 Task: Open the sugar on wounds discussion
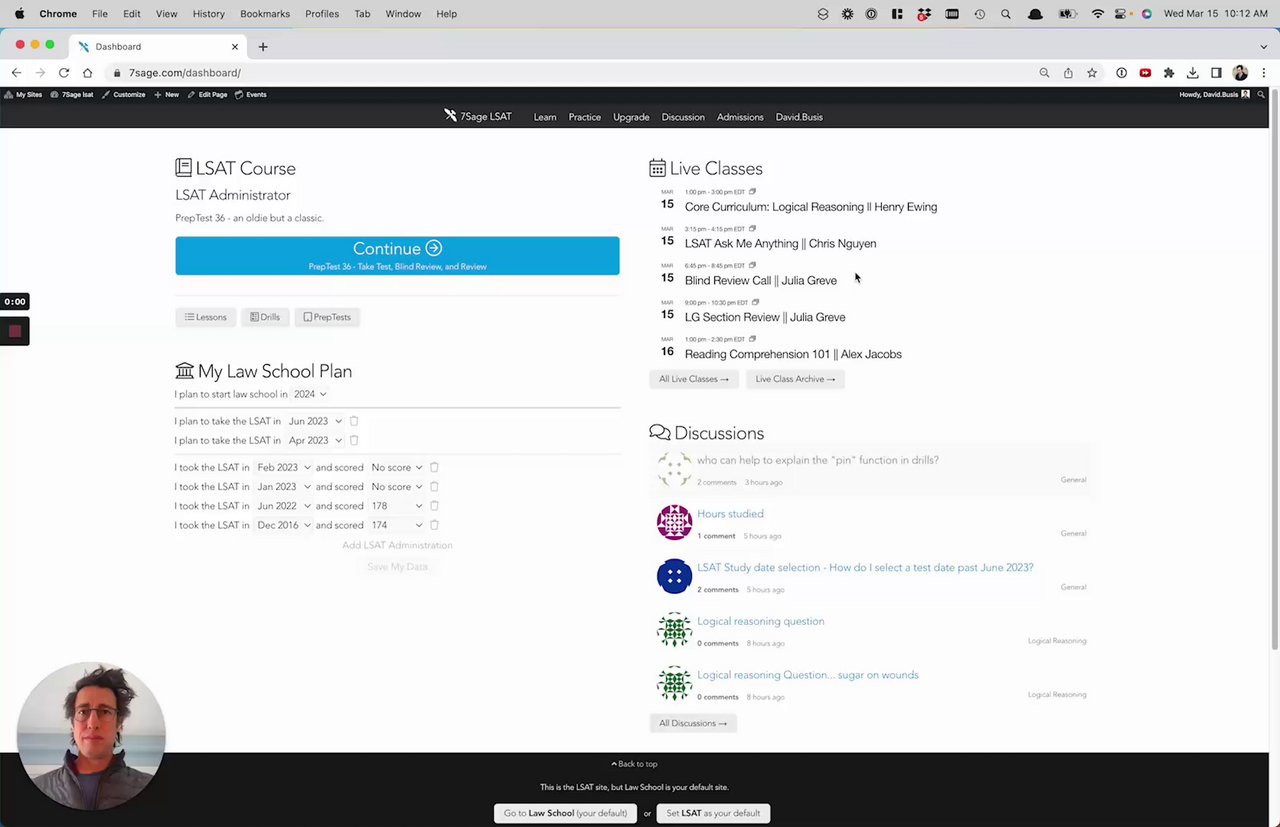coord(808,675)
